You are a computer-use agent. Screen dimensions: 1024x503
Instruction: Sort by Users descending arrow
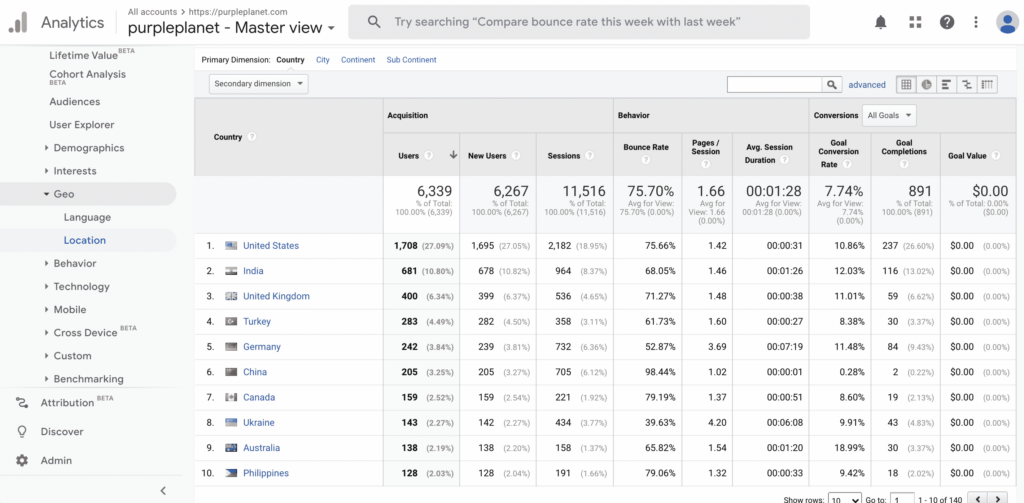(453, 155)
